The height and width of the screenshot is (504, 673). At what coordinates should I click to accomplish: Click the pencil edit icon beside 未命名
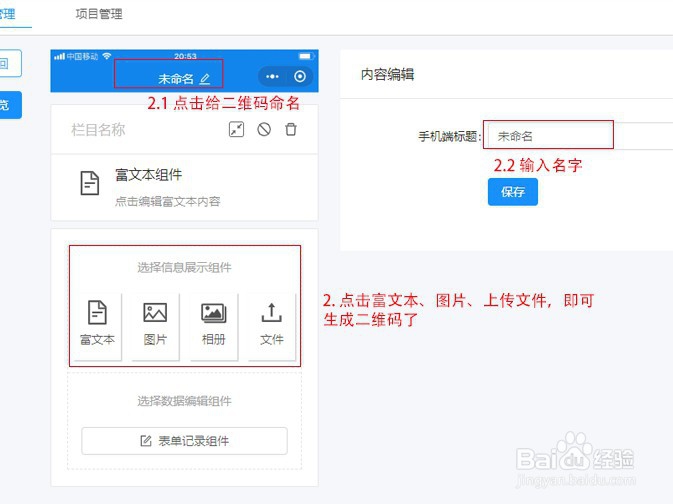pos(205,79)
